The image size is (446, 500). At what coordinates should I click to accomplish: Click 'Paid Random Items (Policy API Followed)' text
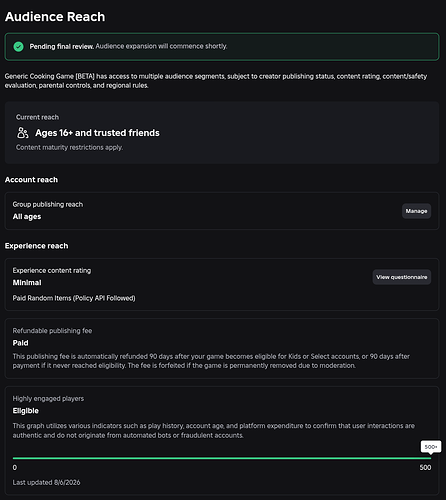tap(74, 298)
